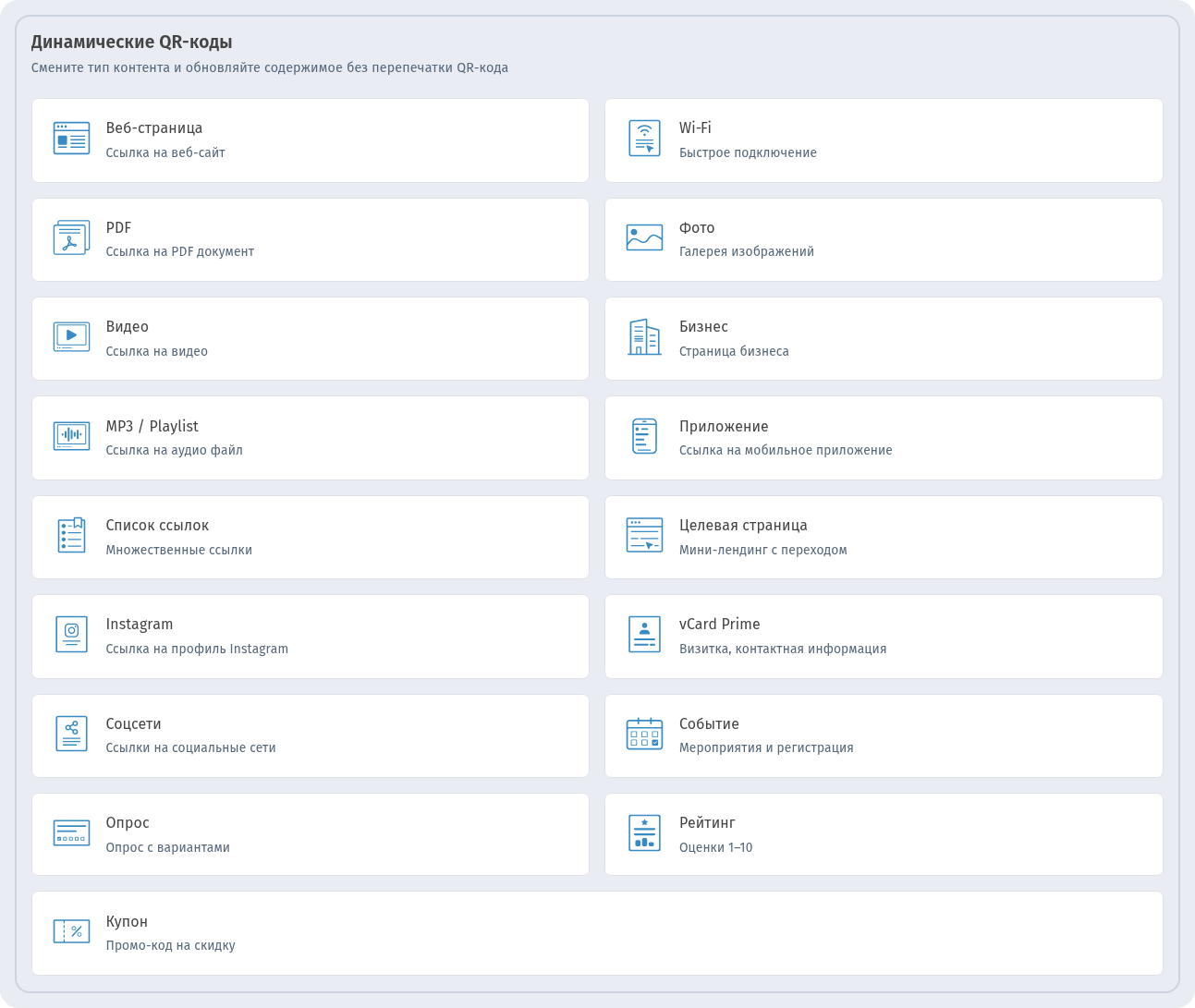Select the Wi-Fi signal icon

click(x=644, y=139)
